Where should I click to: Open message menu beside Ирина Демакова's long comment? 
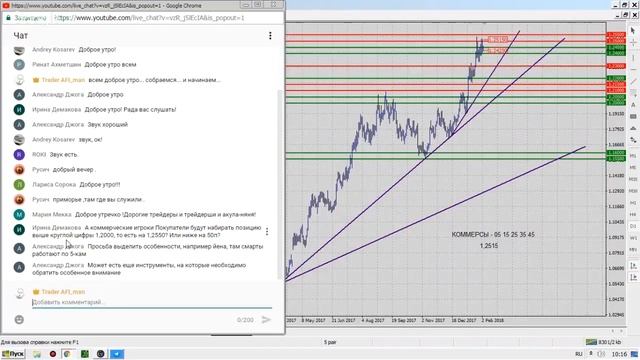pos(267,231)
